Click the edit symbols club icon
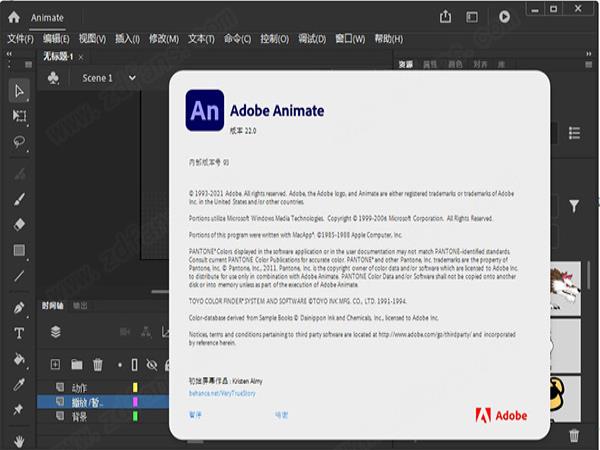The height and width of the screenshot is (450, 600). [x=53, y=78]
